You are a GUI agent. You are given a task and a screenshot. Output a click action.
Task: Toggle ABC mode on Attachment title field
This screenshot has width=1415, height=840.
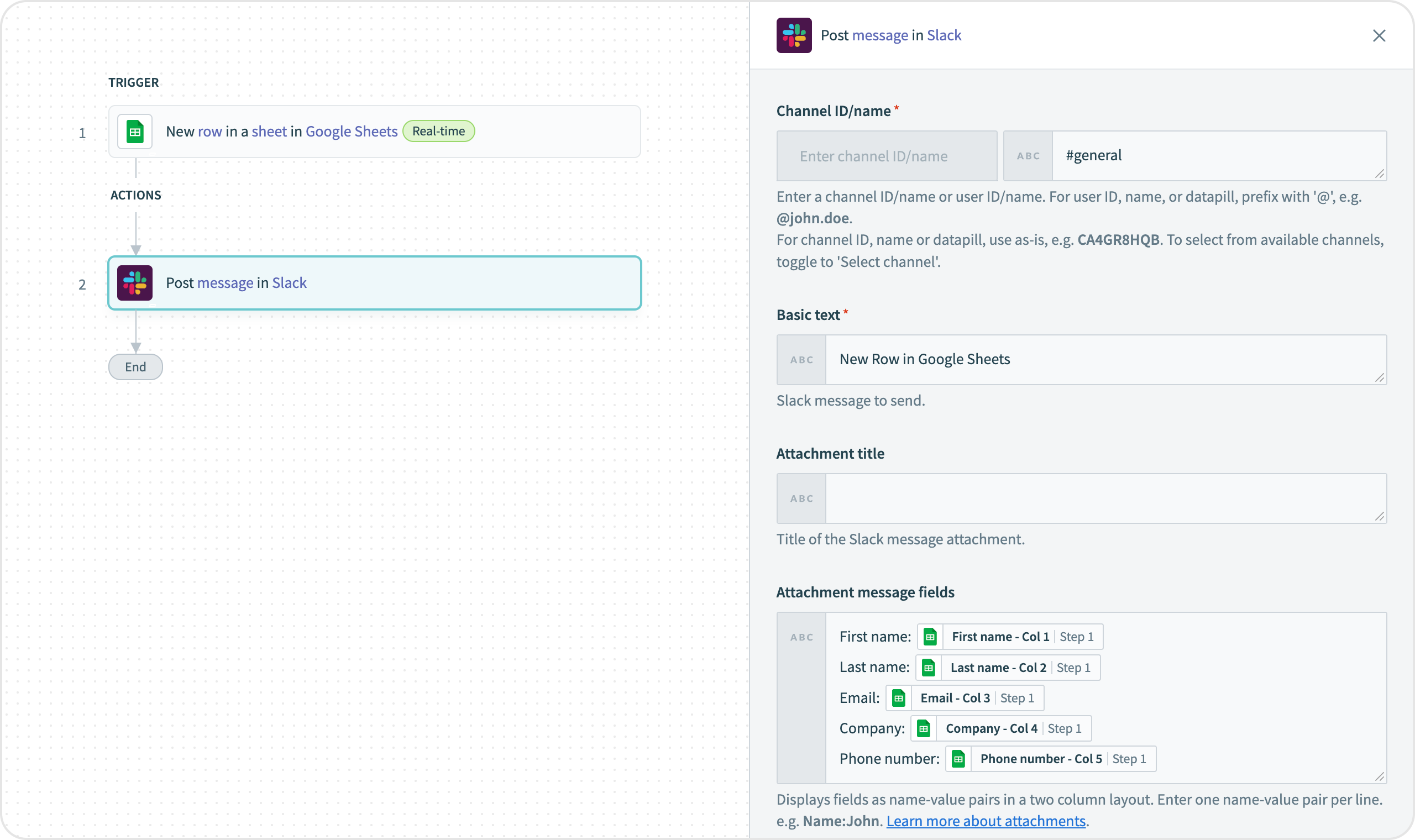(x=801, y=498)
